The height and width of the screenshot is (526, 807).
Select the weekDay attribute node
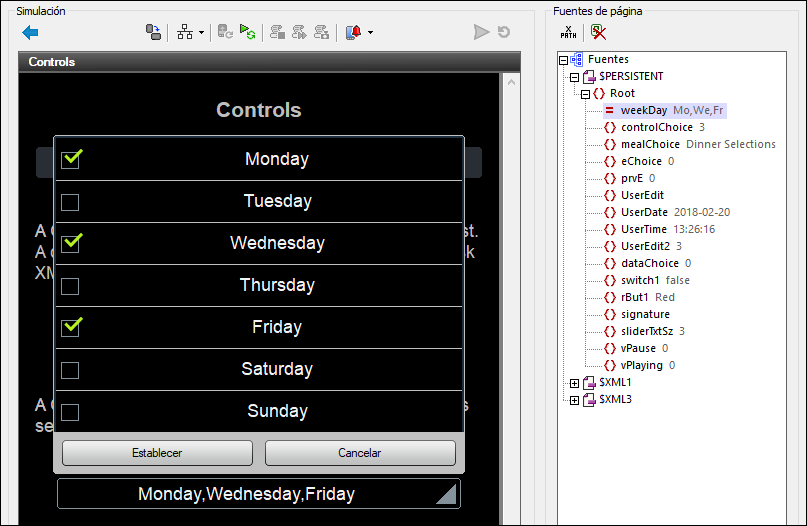pyautogui.click(x=643, y=110)
